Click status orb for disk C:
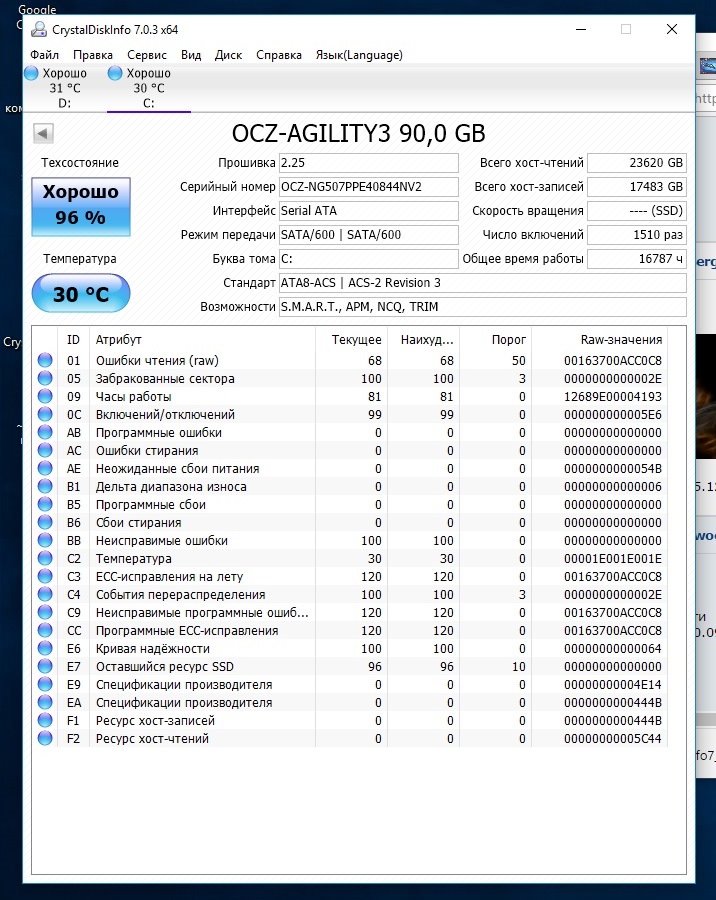 [x=115, y=73]
